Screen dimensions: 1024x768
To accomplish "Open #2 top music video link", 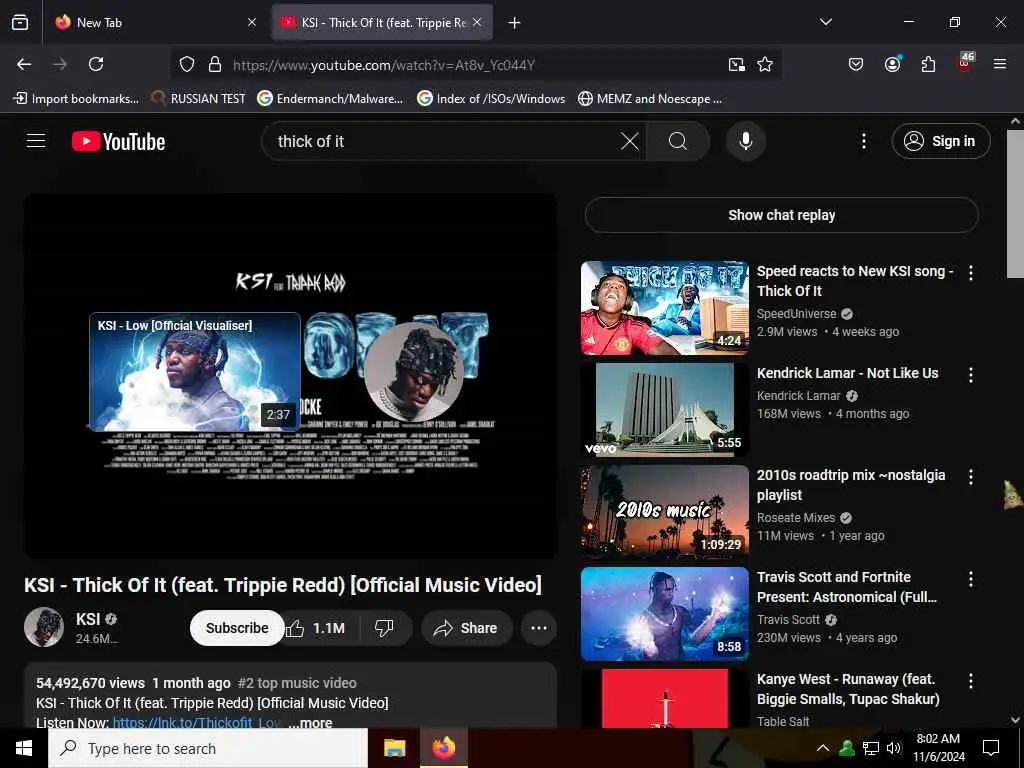I will pos(297,683).
